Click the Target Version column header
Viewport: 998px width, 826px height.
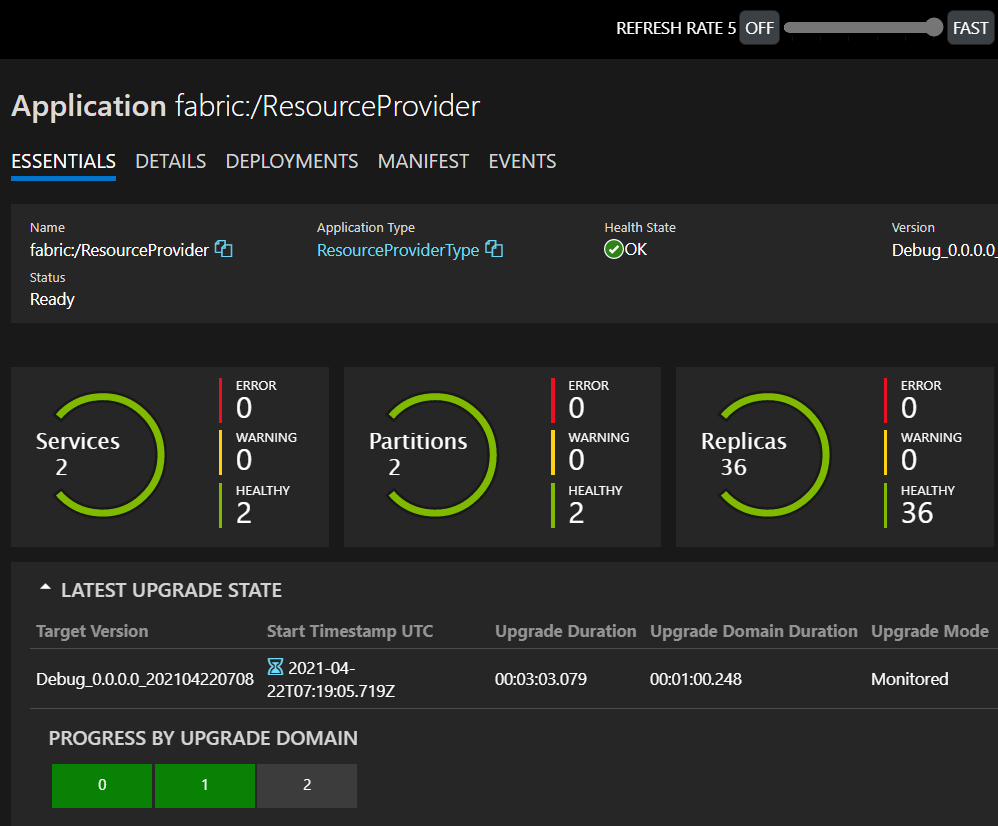point(92,631)
